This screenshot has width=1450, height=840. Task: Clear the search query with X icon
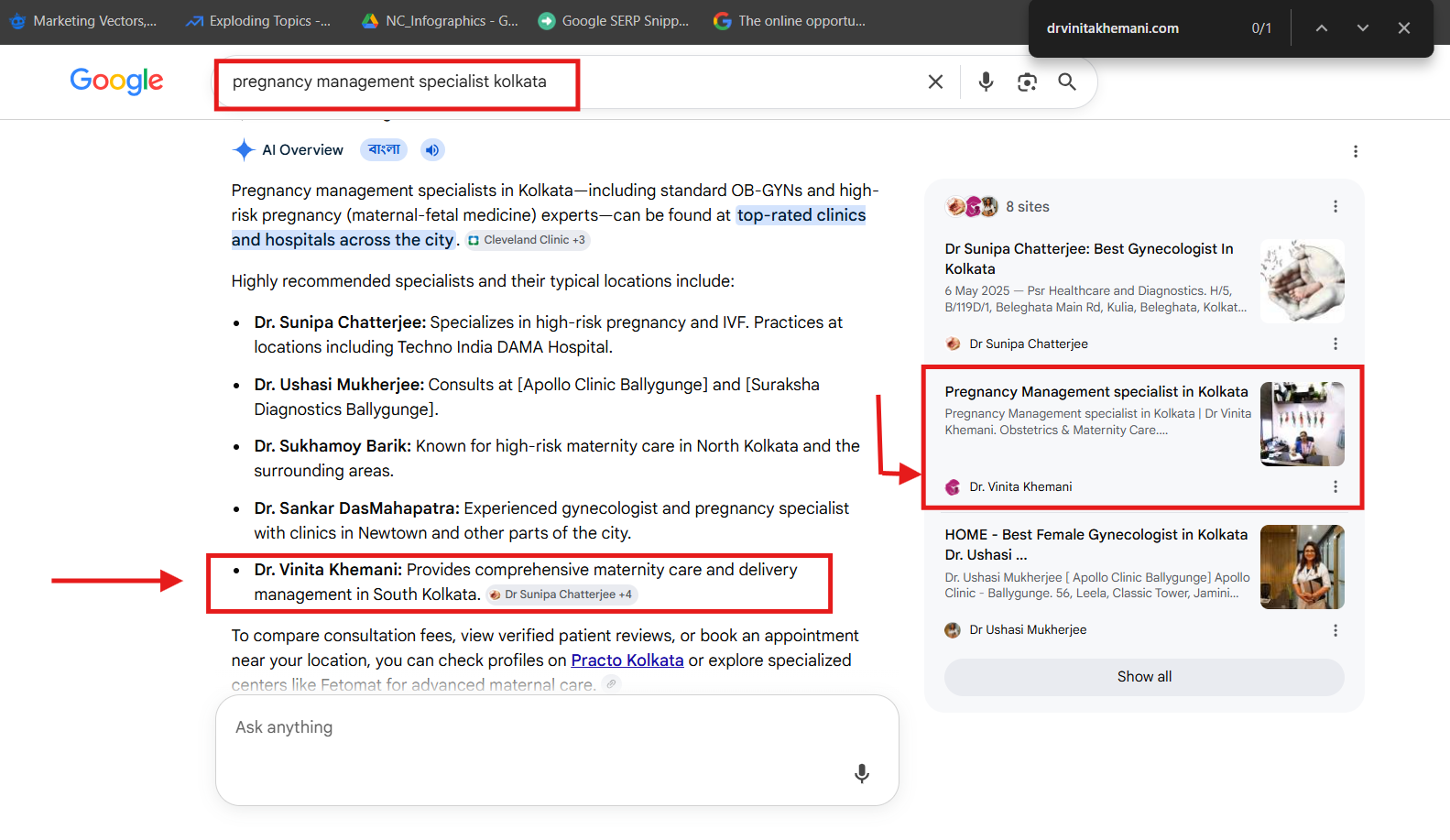point(935,82)
